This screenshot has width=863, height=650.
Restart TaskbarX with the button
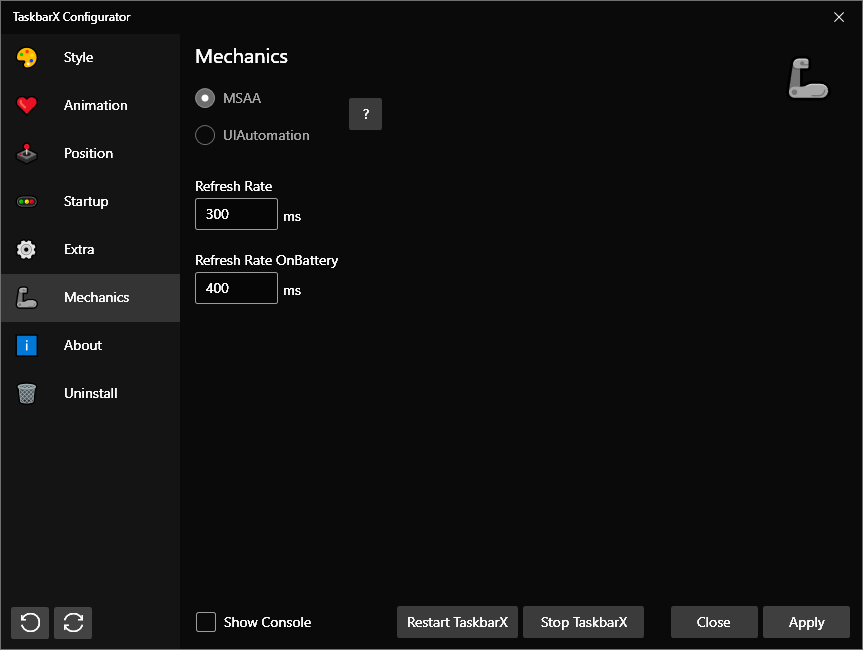(457, 622)
